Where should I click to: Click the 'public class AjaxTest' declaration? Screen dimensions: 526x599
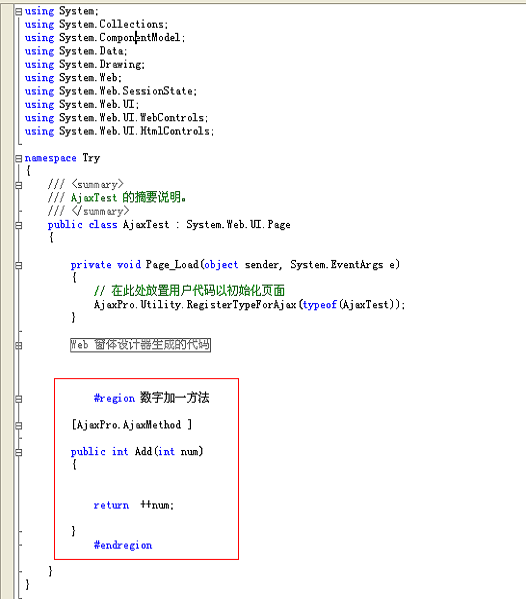pyautogui.click(x=108, y=225)
